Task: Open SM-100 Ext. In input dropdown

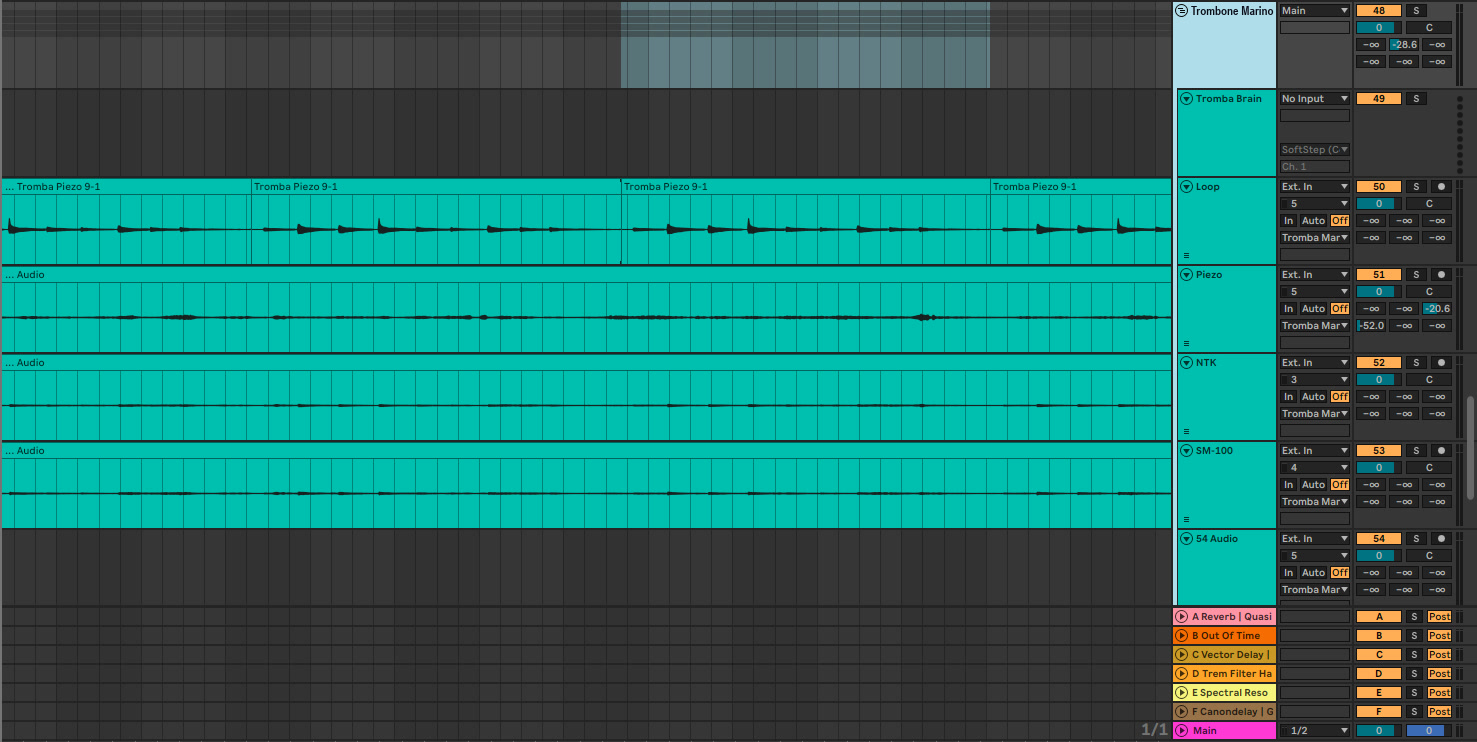Action: pos(1315,451)
